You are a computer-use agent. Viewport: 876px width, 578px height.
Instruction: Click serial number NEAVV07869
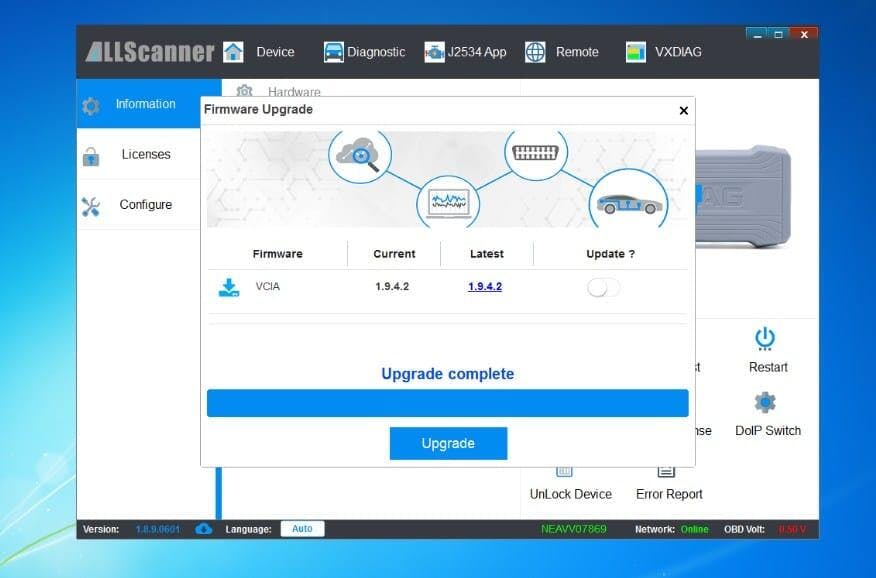click(x=573, y=529)
